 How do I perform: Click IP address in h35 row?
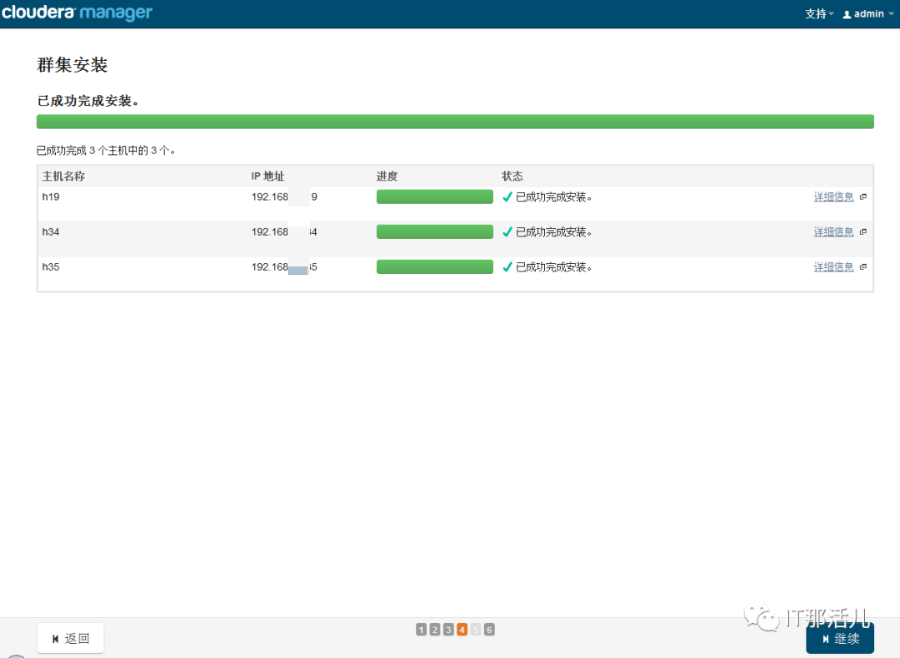coord(284,267)
